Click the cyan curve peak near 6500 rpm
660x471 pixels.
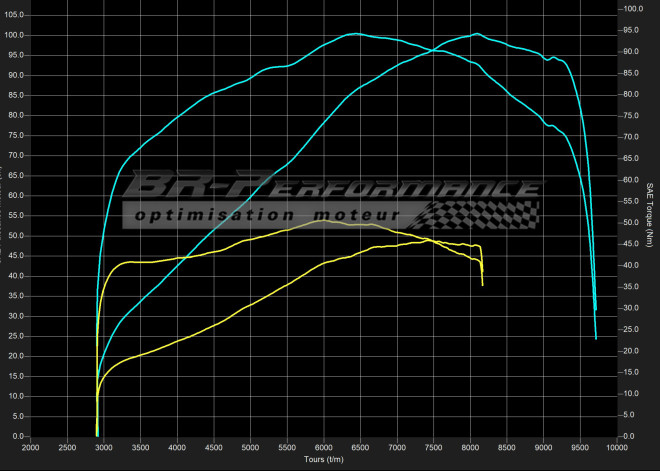pos(356,34)
